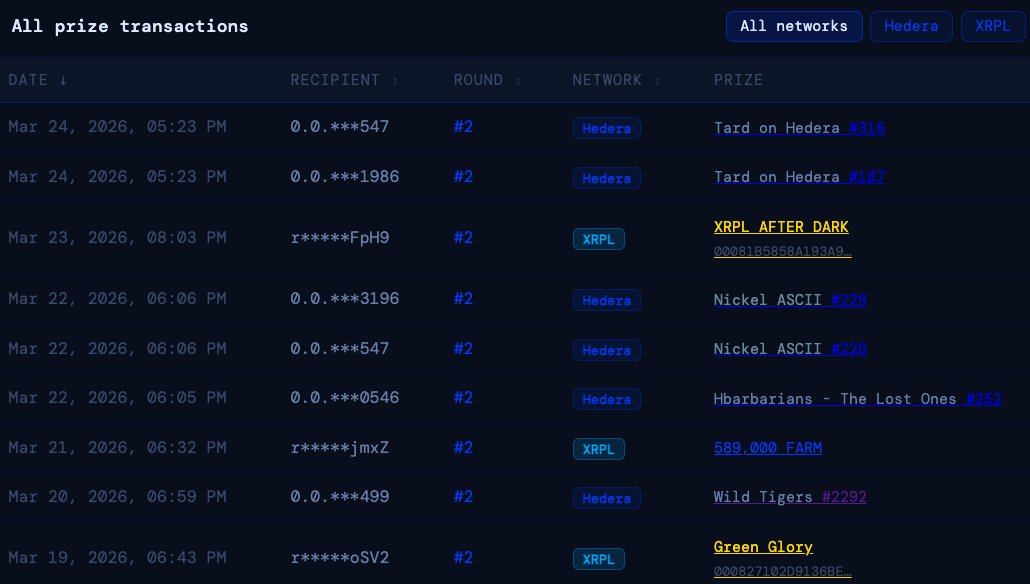
Task: Open round #2 link for recipient 0.0.***3196
Action: pos(463,299)
